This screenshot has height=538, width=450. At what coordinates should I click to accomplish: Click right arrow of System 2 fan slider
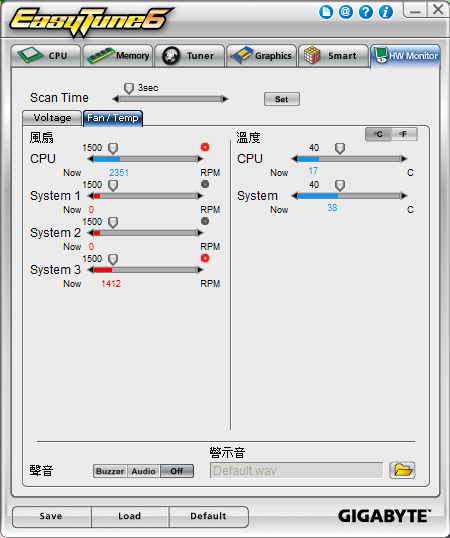click(x=200, y=233)
